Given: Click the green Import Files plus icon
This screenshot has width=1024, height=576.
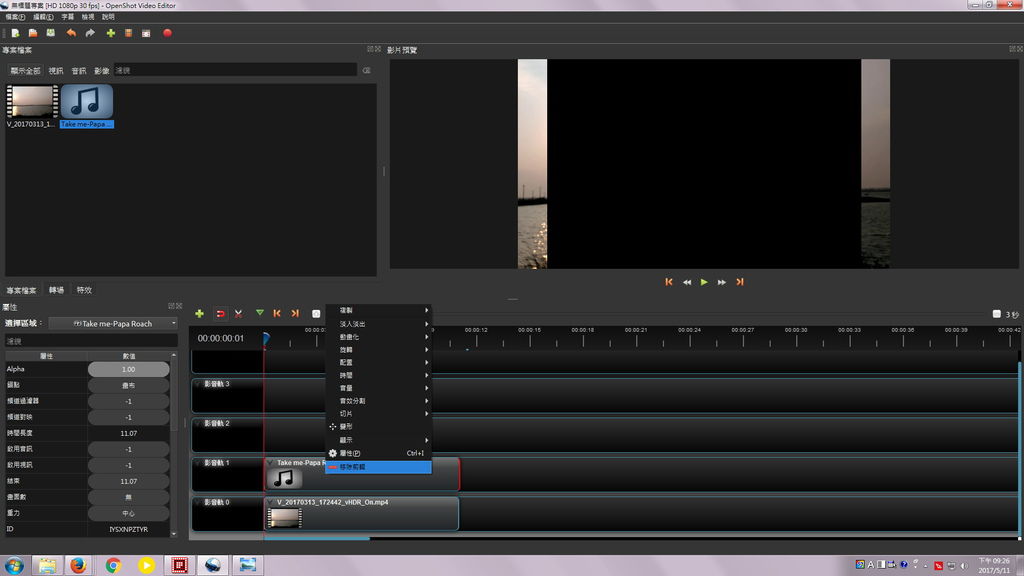Looking at the screenshot, I should click(x=110, y=33).
